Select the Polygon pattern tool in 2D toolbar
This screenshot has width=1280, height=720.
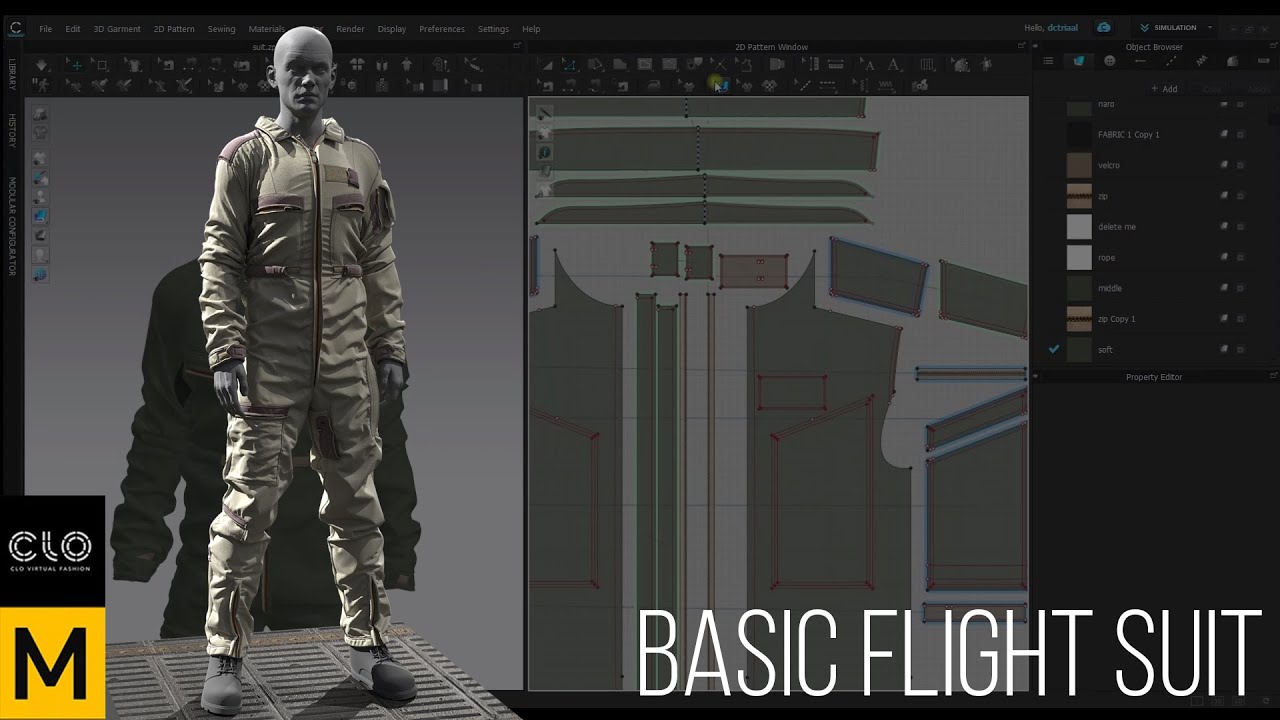coord(620,65)
